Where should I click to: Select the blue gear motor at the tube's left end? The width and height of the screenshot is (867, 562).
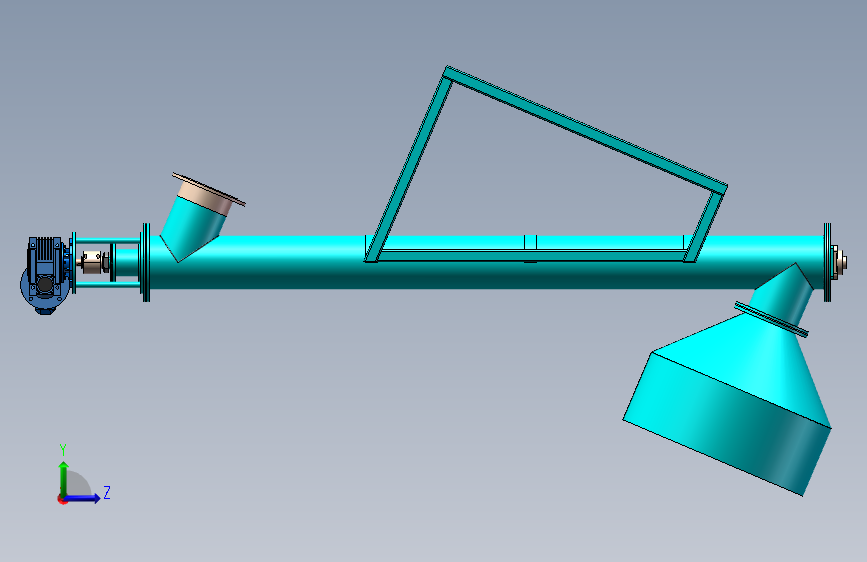click(x=45, y=275)
